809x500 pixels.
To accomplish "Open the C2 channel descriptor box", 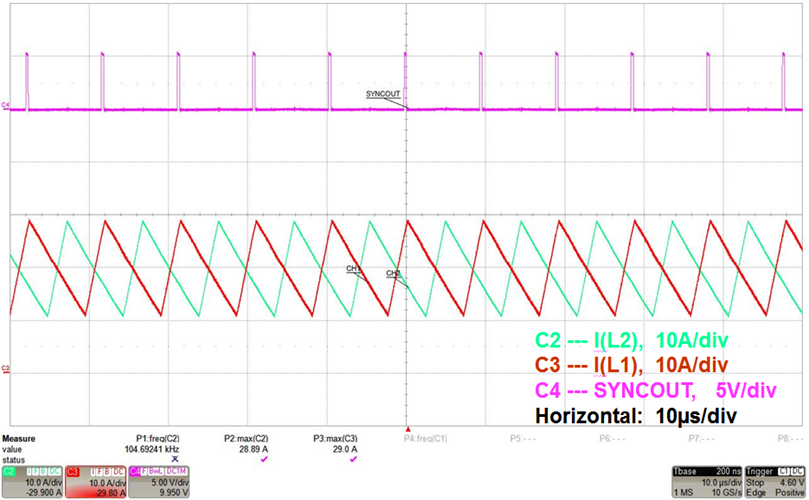I will [31, 482].
